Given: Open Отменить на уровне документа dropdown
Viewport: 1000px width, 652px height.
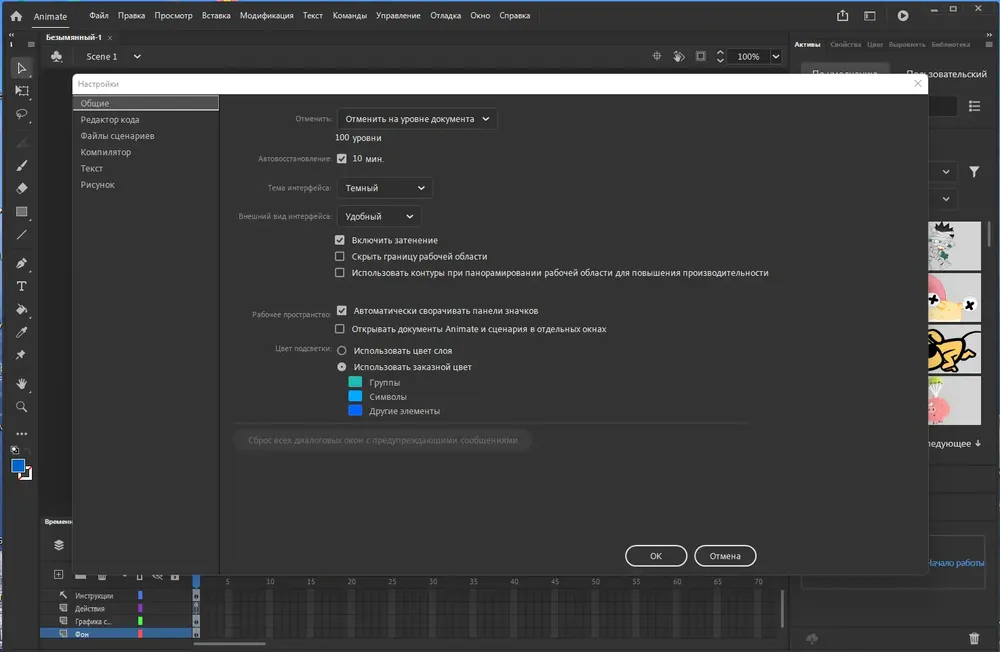Looking at the screenshot, I should tap(417, 119).
